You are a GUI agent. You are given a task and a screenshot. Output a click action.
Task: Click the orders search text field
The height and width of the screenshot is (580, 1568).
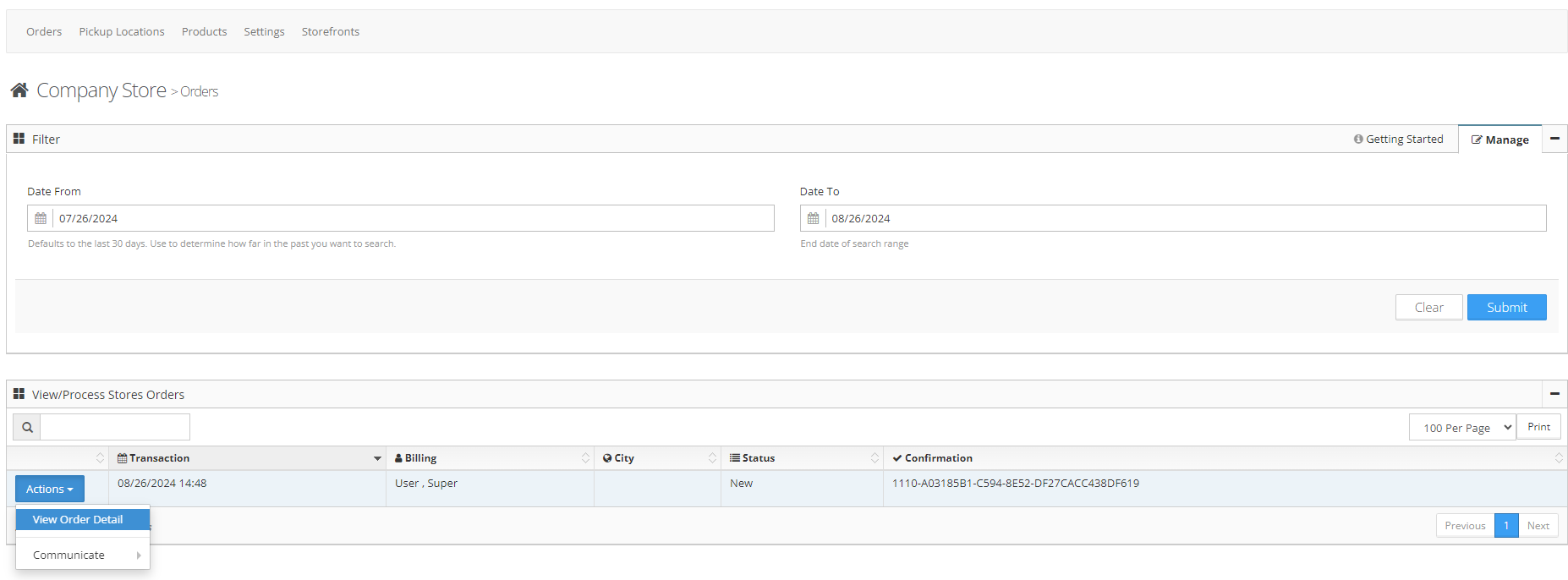click(115, 428)
